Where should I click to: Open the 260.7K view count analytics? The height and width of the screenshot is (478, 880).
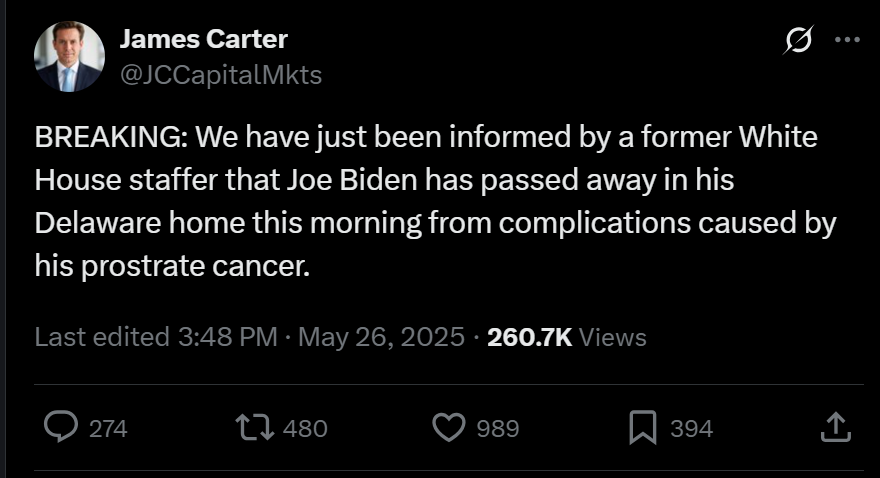[530, 337]
